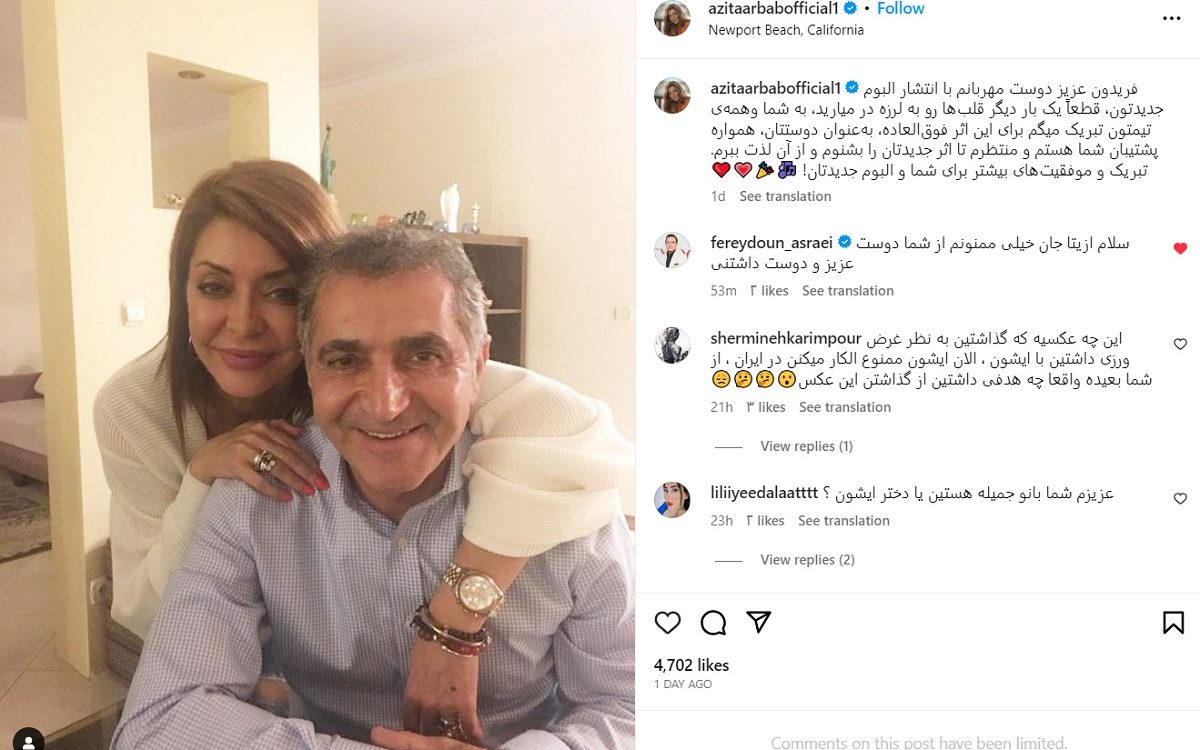Like the sherminehkarimpour comment

(x=1180, y=344)
